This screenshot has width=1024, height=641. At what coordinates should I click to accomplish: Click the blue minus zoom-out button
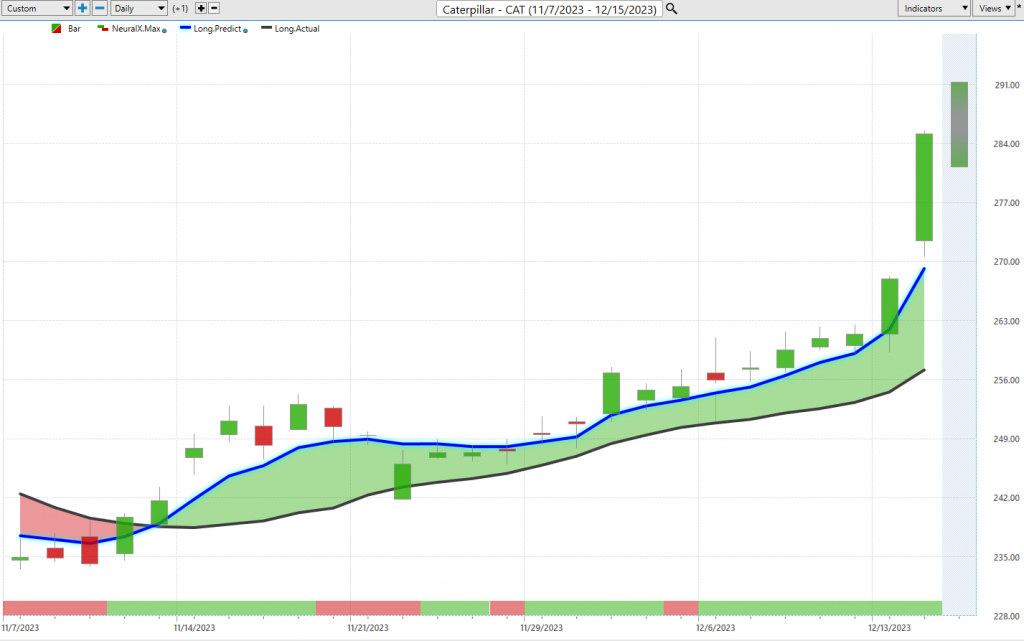(99, 8)
